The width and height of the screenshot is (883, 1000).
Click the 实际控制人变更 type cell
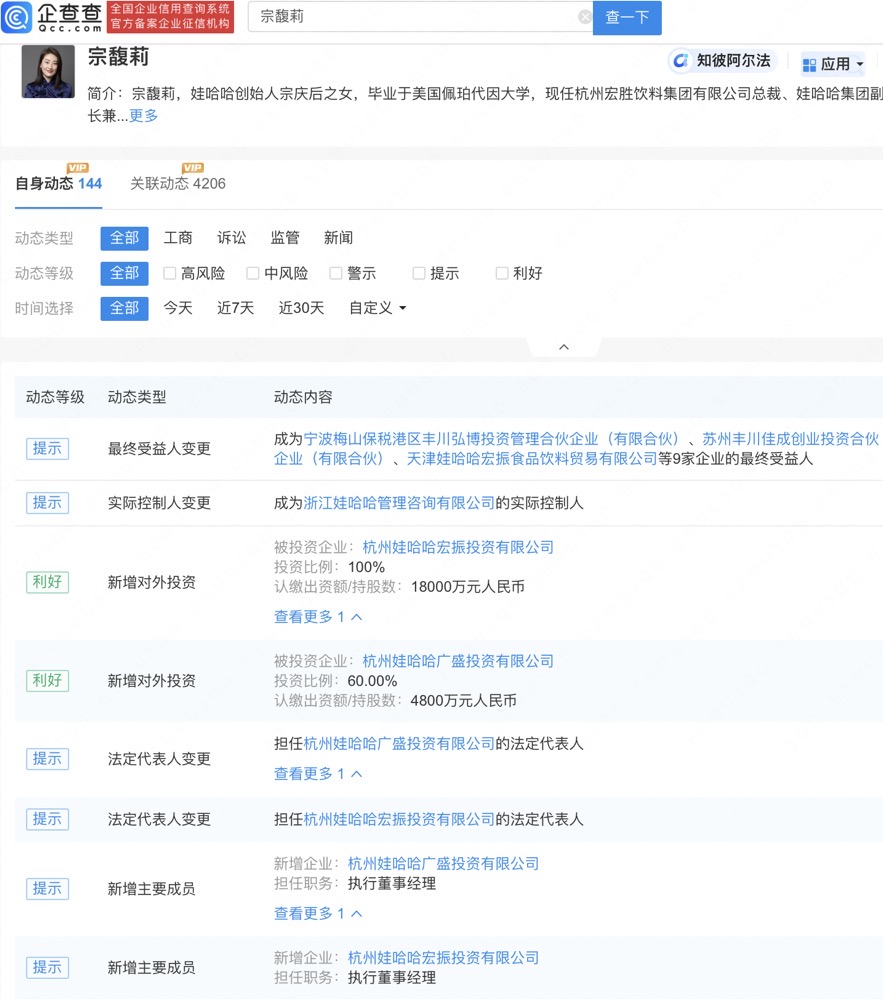(159, 503)
